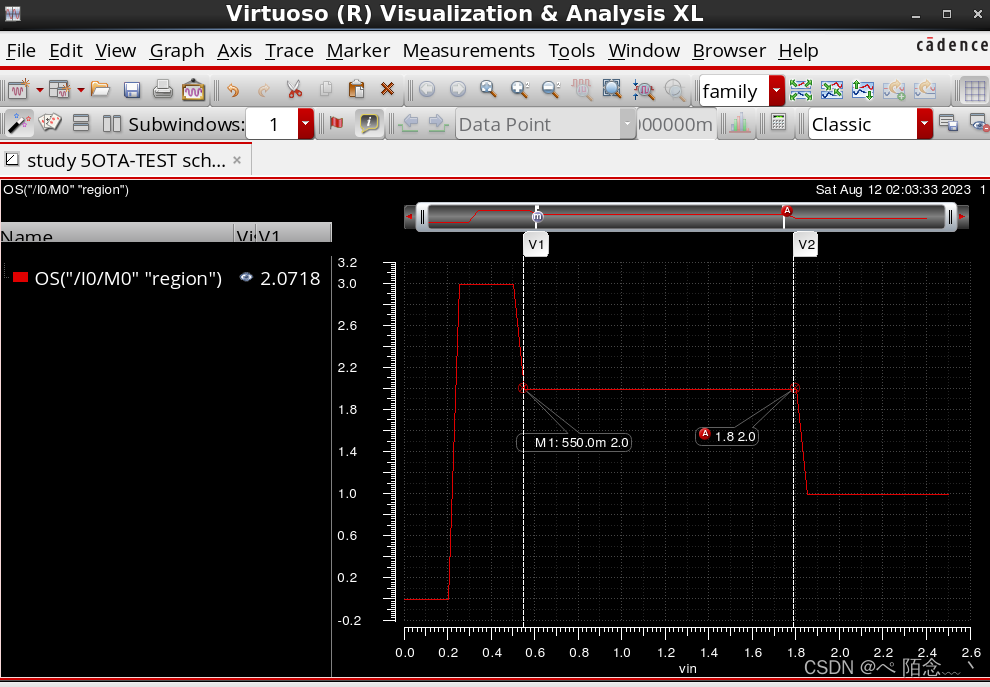Open the histogram plot tool
This screenshot has height=687, width=990.
740,122
